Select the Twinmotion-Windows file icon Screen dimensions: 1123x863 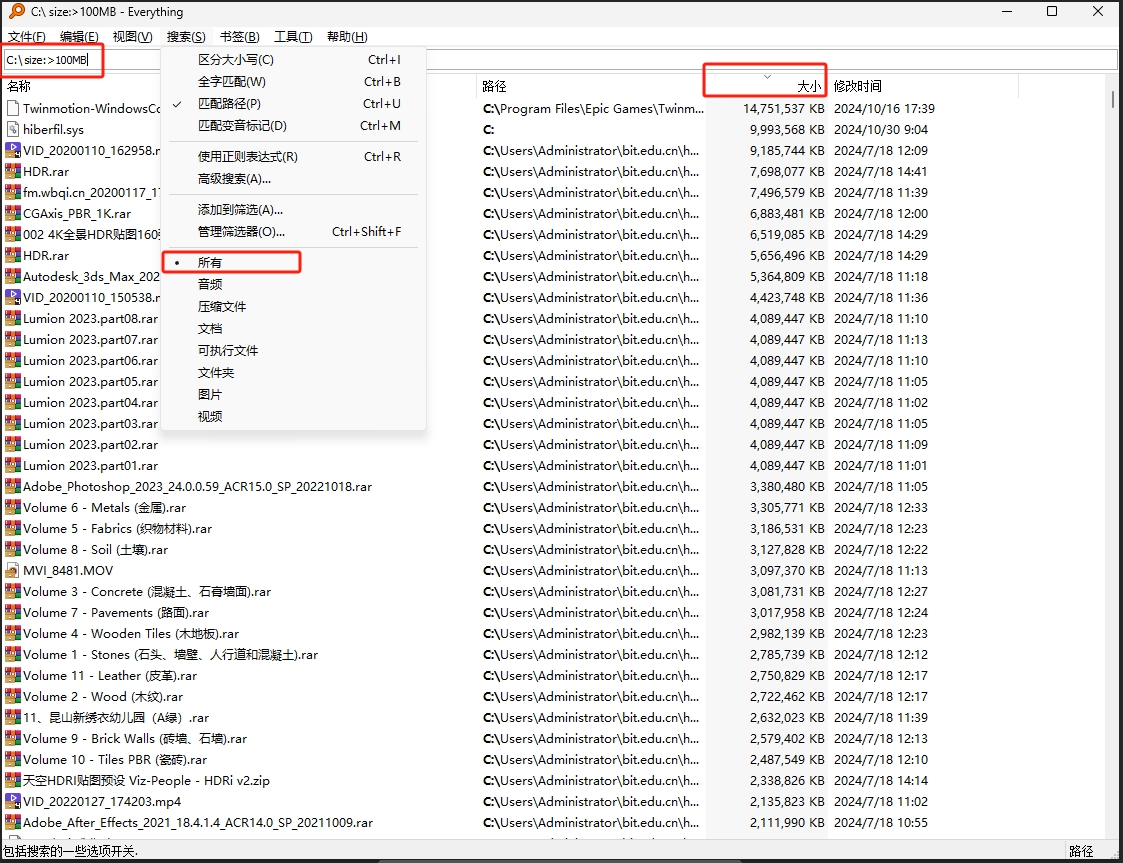(12, 108)
